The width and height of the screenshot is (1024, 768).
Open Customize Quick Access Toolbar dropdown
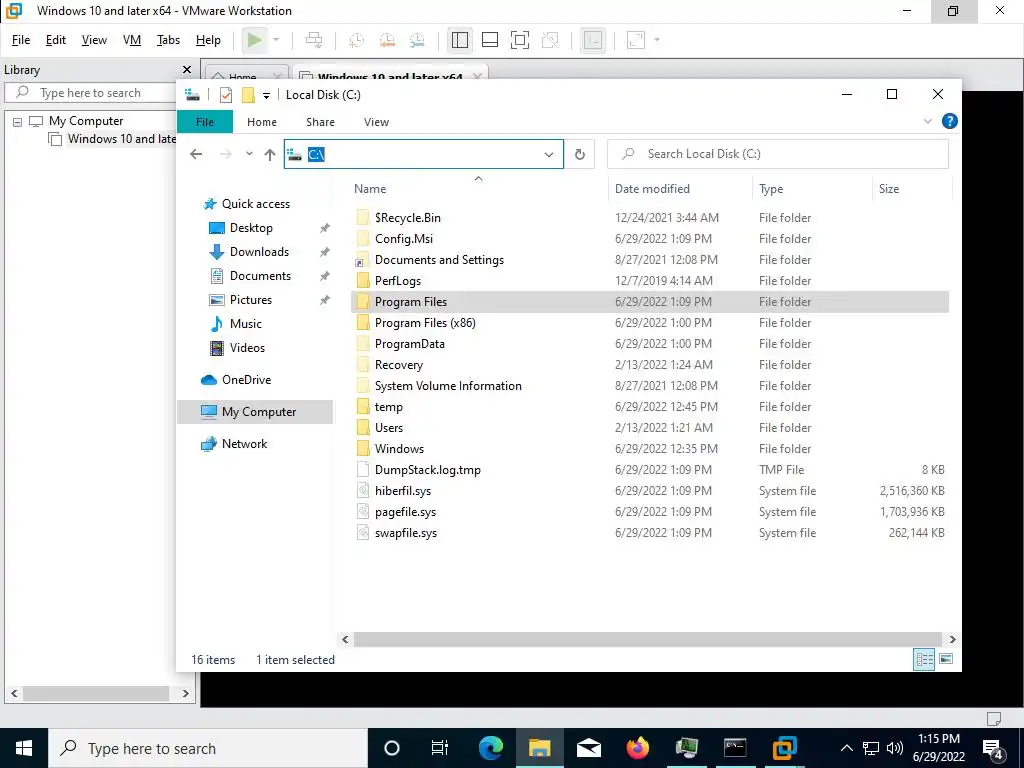266,96
